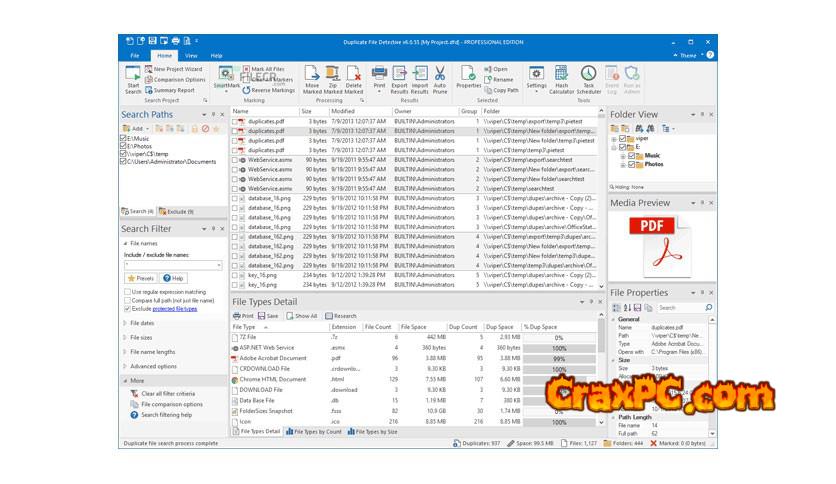Screen dimensions: 836x484
Task: Open Comparison Options in the ribbon
Action: 175,79
